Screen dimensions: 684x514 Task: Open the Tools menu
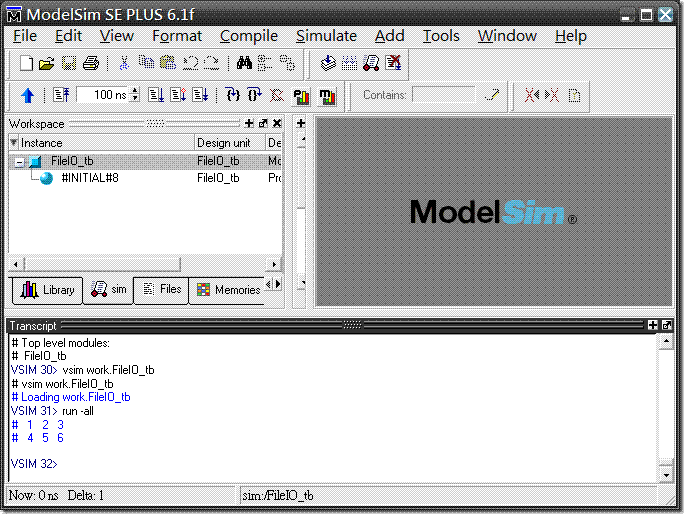pos(441,36)
